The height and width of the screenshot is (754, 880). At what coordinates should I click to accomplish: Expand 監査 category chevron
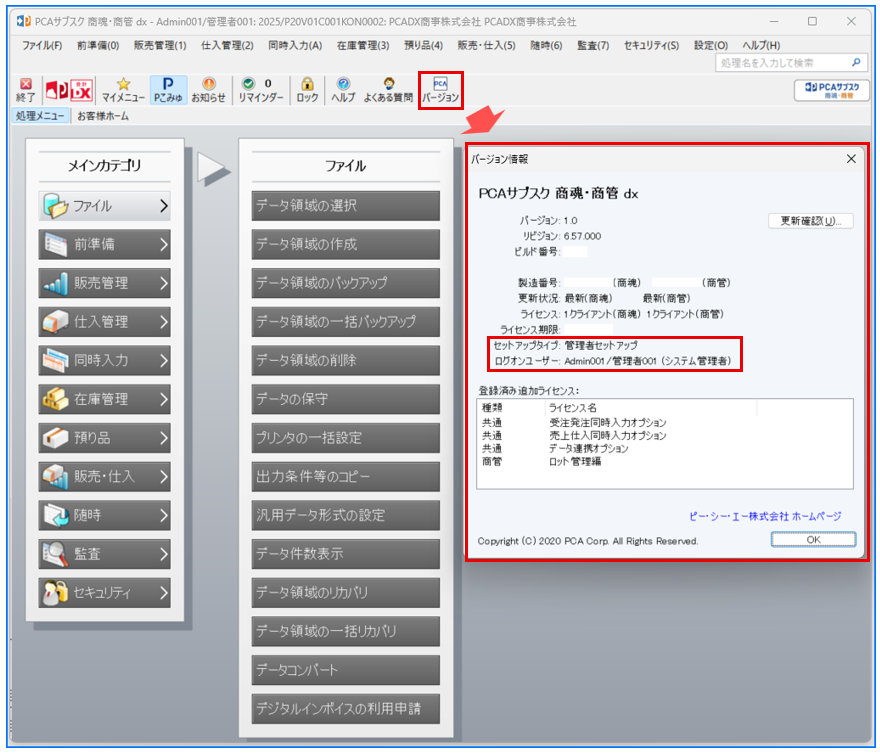[163, 555]
